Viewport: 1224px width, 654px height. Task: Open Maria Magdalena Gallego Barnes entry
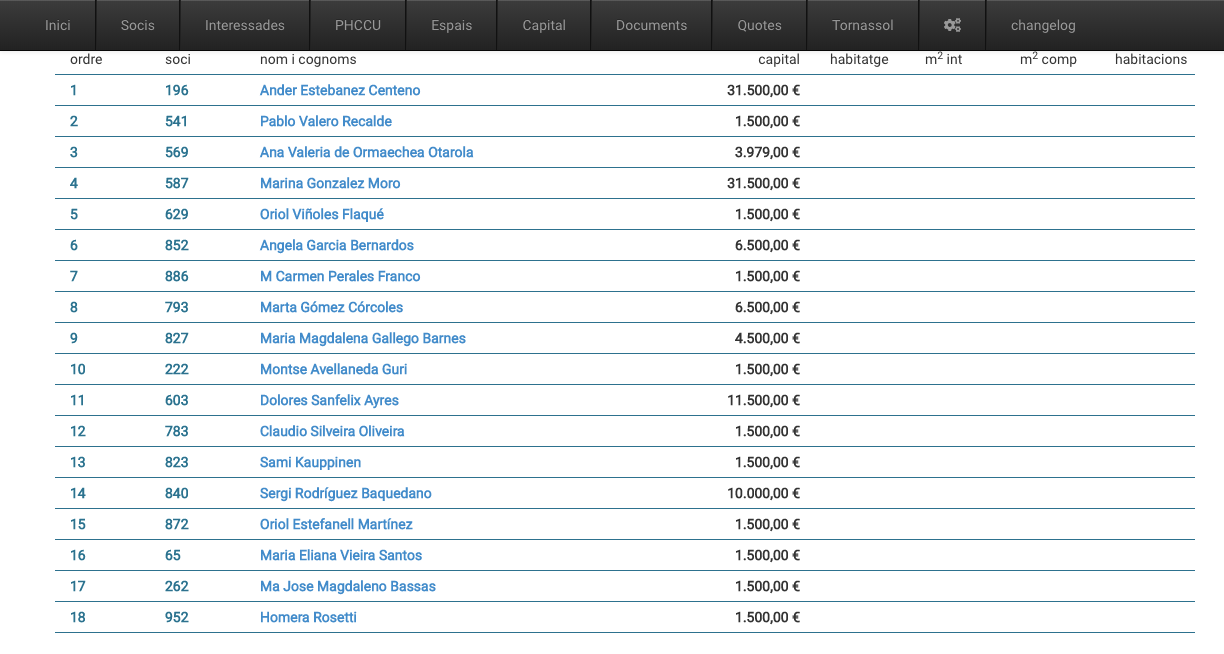click(x=363, y=338)
